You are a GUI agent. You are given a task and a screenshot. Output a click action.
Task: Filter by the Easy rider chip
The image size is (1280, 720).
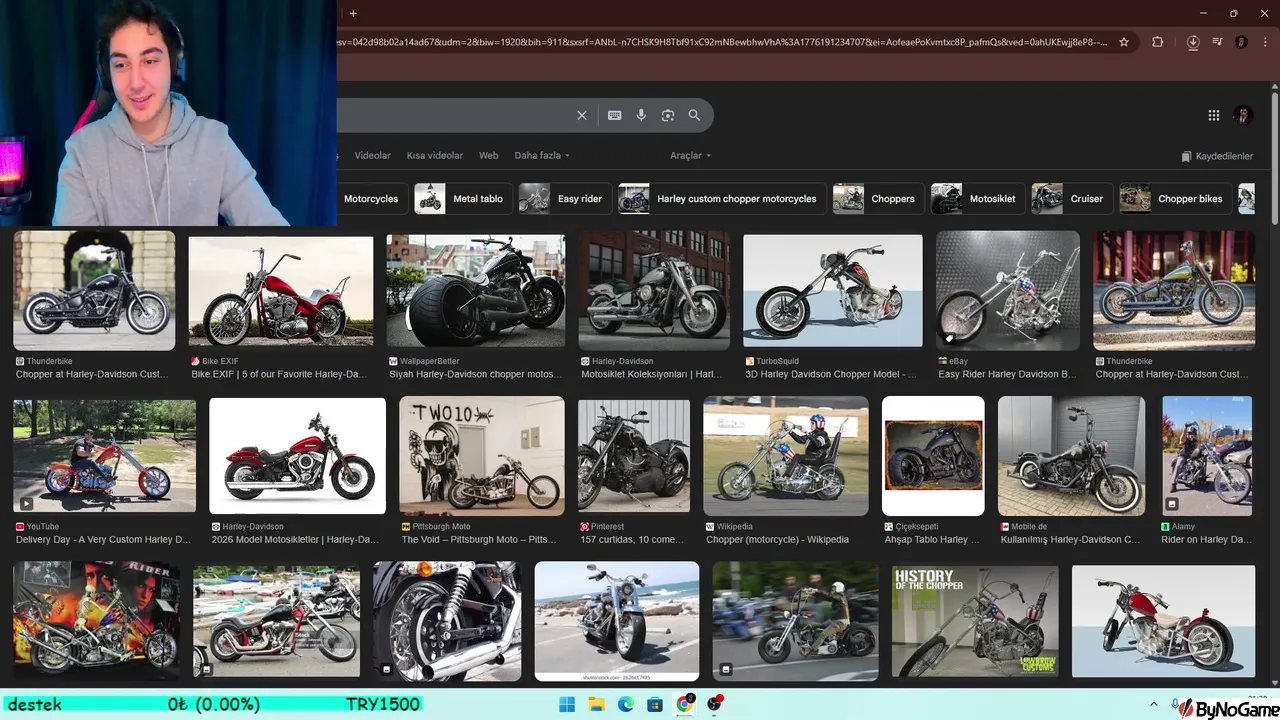tap(564, 198)
